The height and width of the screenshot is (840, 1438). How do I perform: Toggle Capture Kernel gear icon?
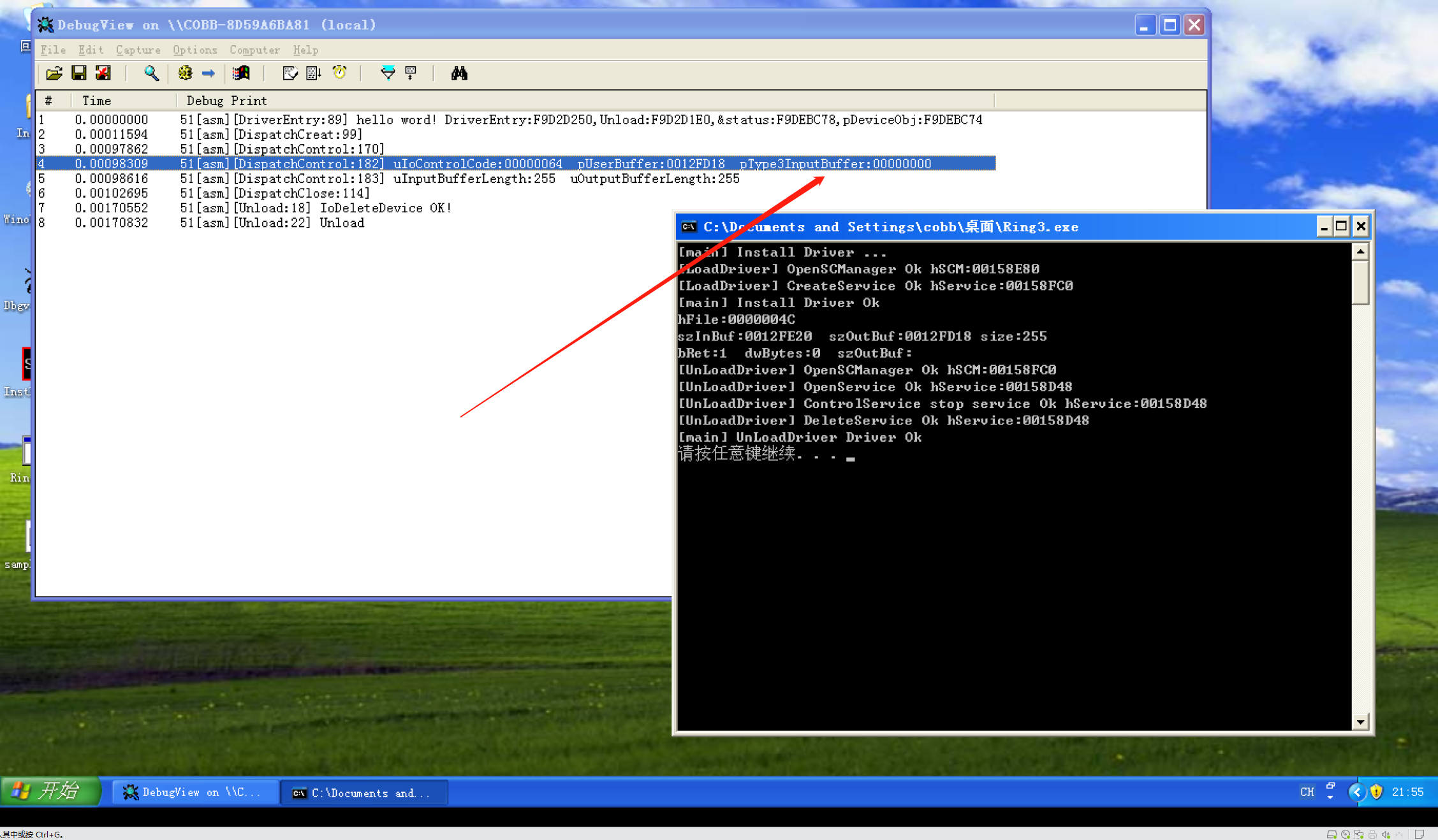pos(185,73)
